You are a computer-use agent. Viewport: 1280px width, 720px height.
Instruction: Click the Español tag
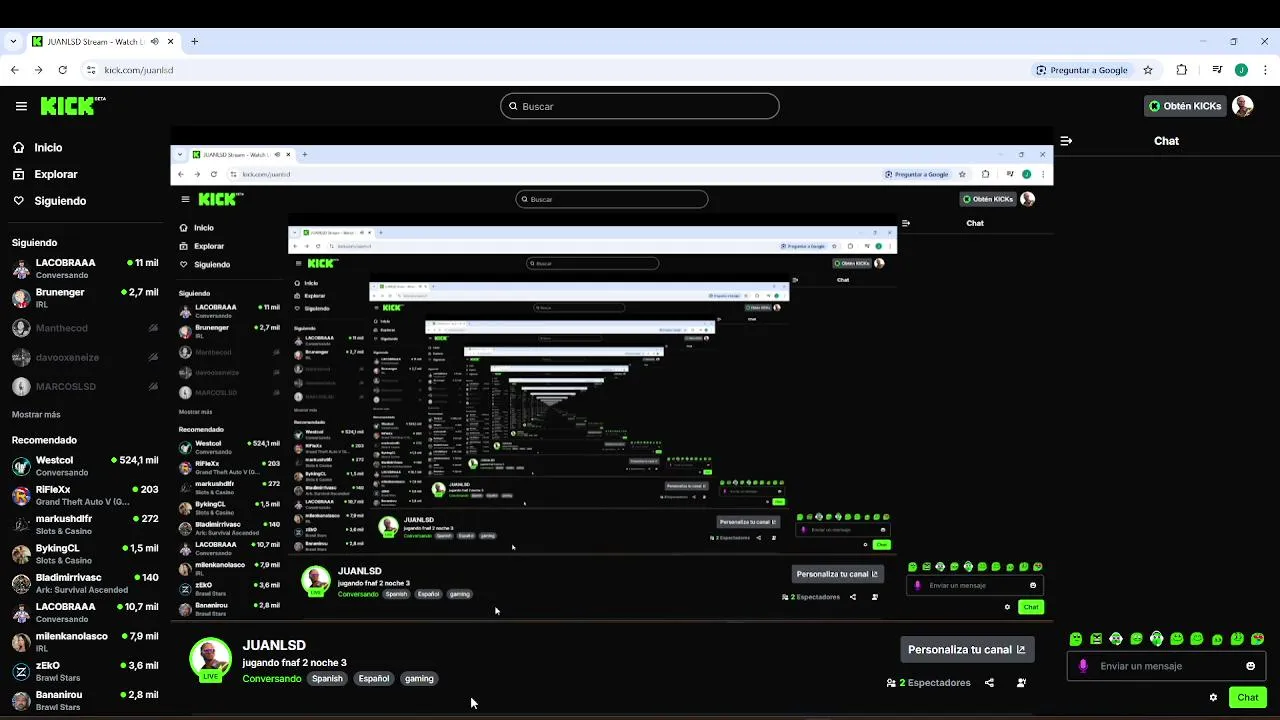[x=374, y=679]
